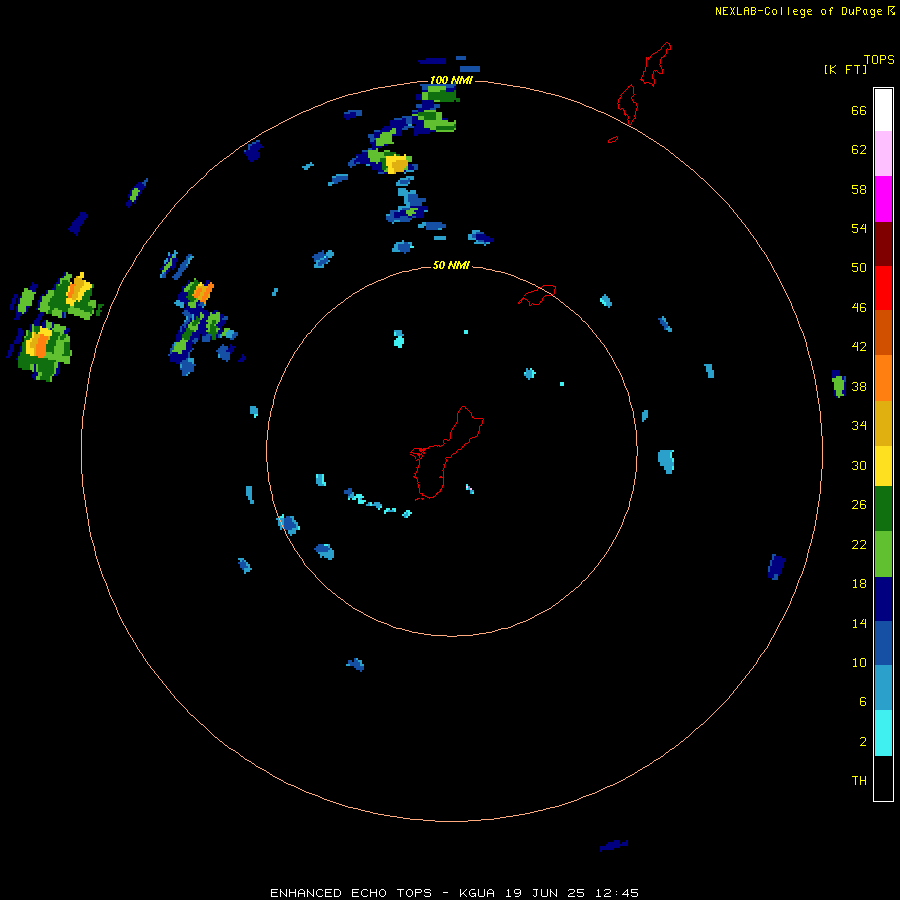Click the TOPS legend title
This screenshot has width=900, height=900.
[x=879, y=59]
